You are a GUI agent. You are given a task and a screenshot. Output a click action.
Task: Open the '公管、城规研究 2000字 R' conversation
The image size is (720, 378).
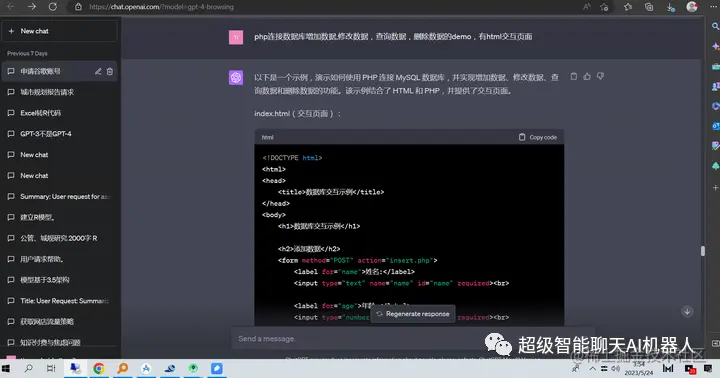point(60,238)
